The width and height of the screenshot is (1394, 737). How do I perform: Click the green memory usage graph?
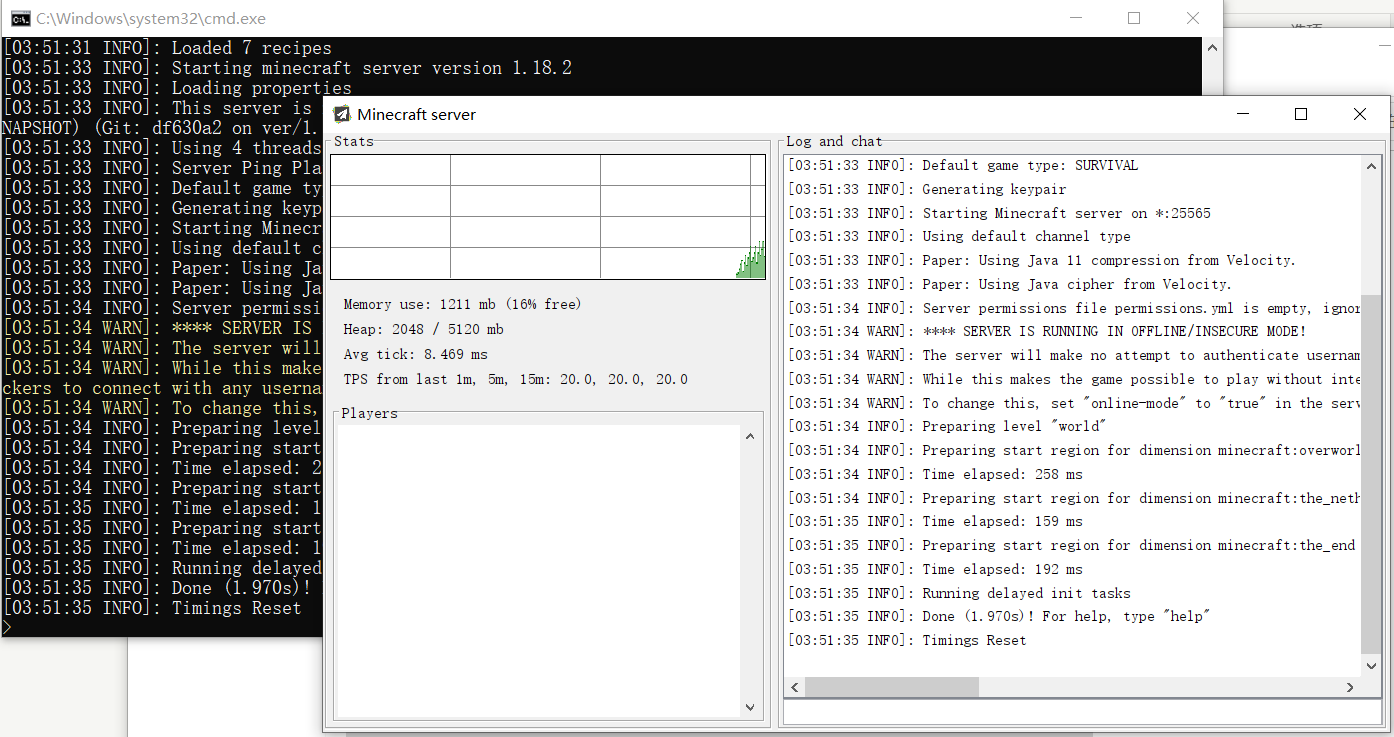coord(752,264)
